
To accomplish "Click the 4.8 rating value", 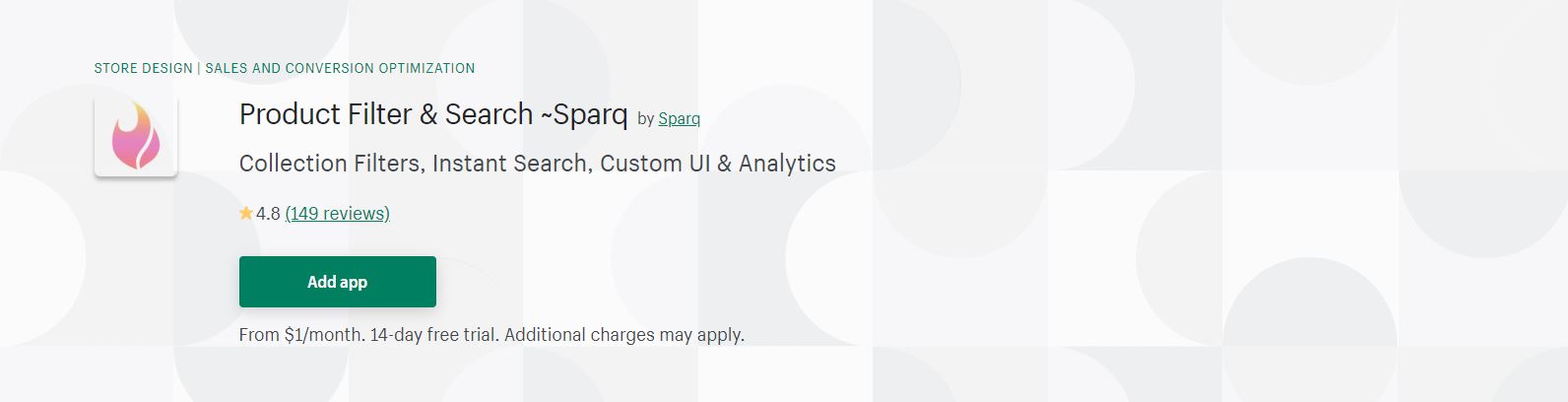I will (268, 214).
